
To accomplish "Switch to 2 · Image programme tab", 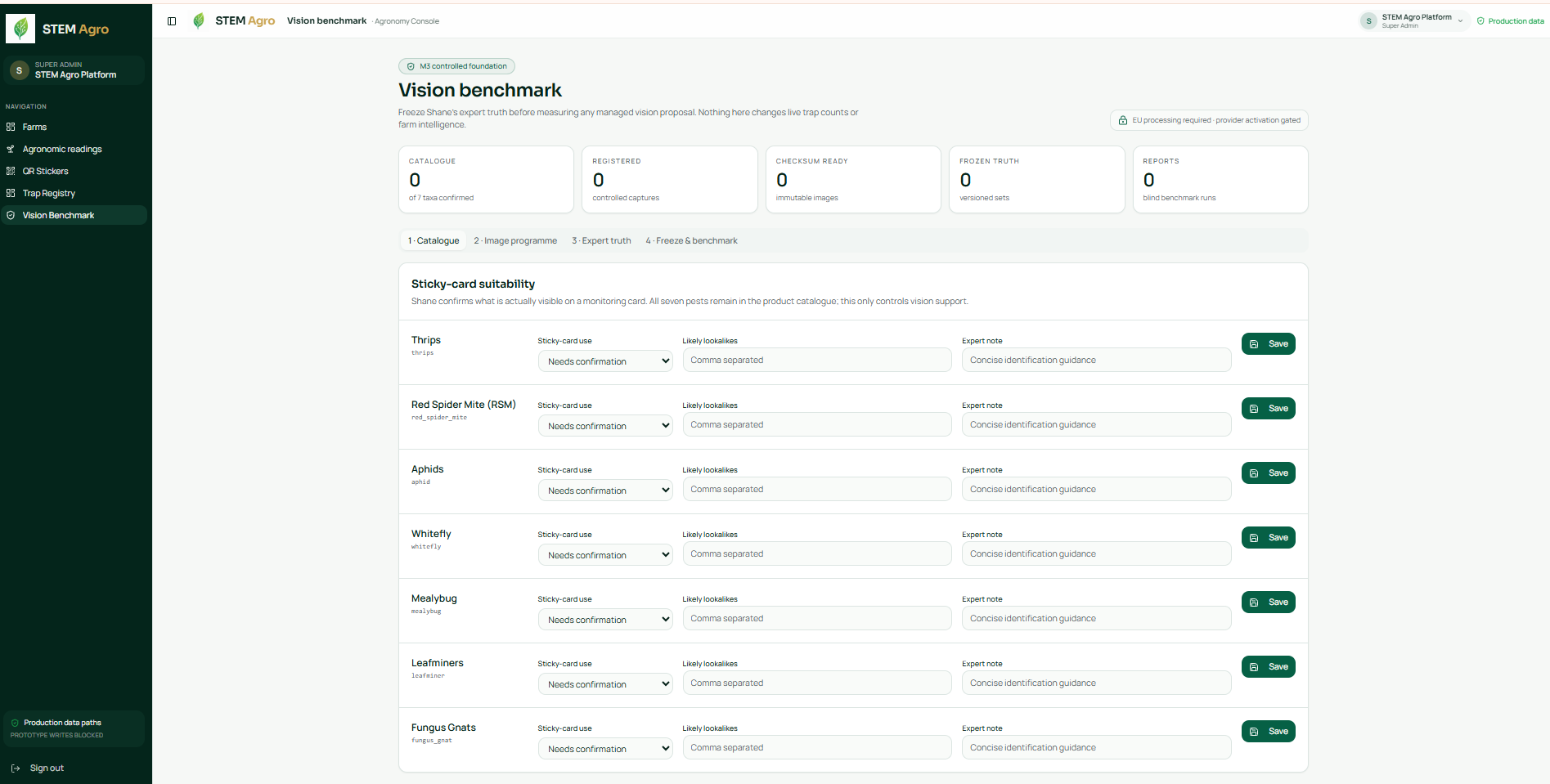I will [515, 240].
